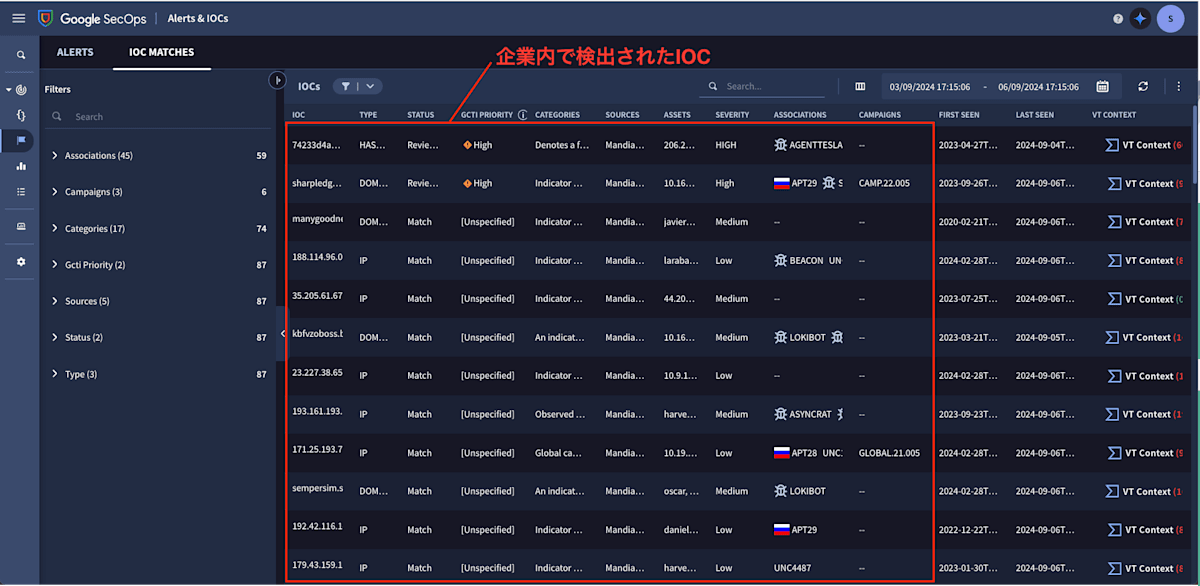The height and width of the screenshot is (586, 1200).
Task: Open the bar chart dashboards icon
Action: [x=21, y=166]
